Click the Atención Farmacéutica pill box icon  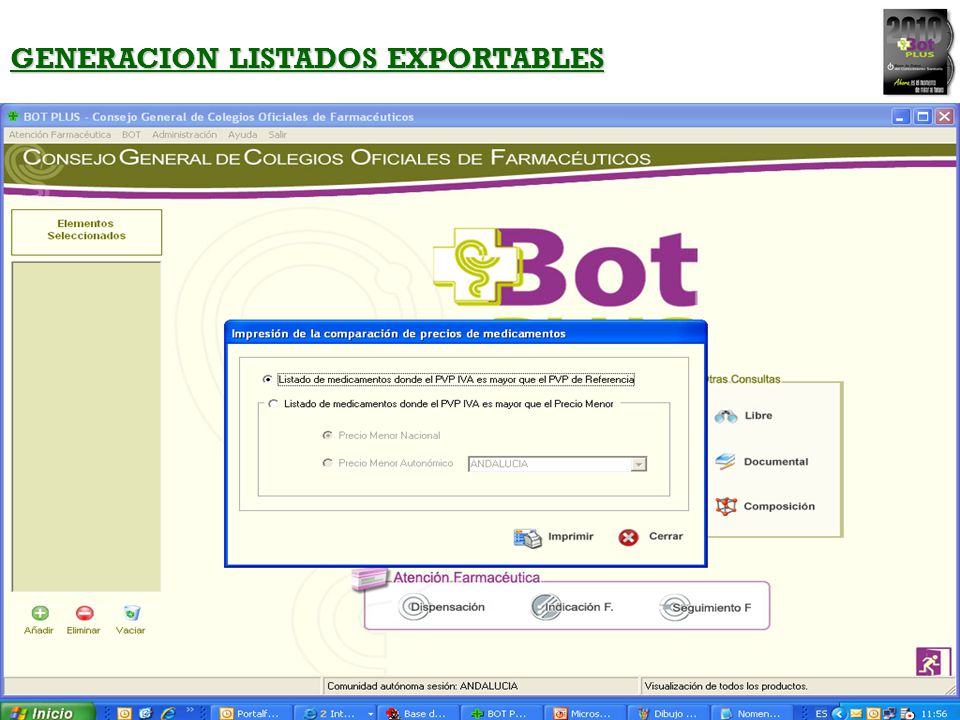pyautogui.click(x=370, y=579)
